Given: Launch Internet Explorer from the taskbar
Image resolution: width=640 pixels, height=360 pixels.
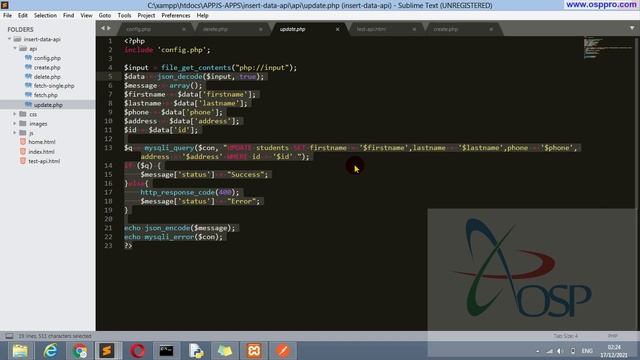Looking at the screenshot, I should point(50,351).
